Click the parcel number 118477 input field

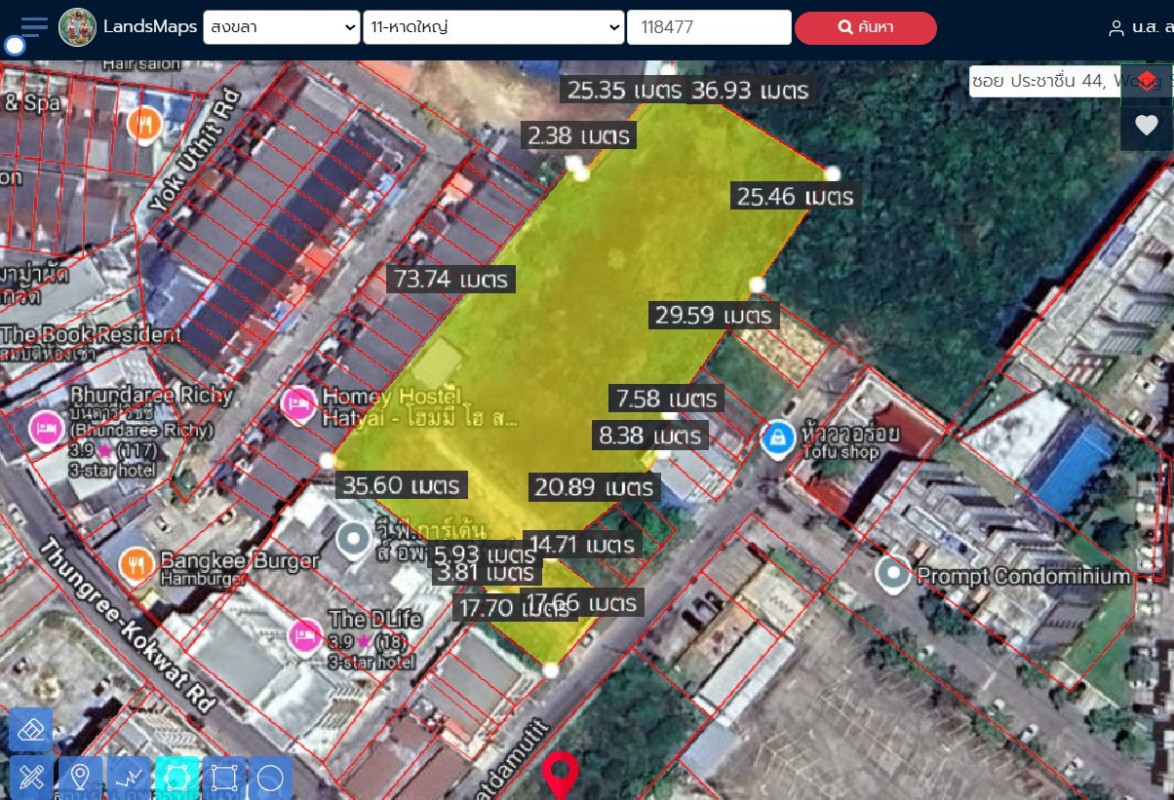point(709,27)
